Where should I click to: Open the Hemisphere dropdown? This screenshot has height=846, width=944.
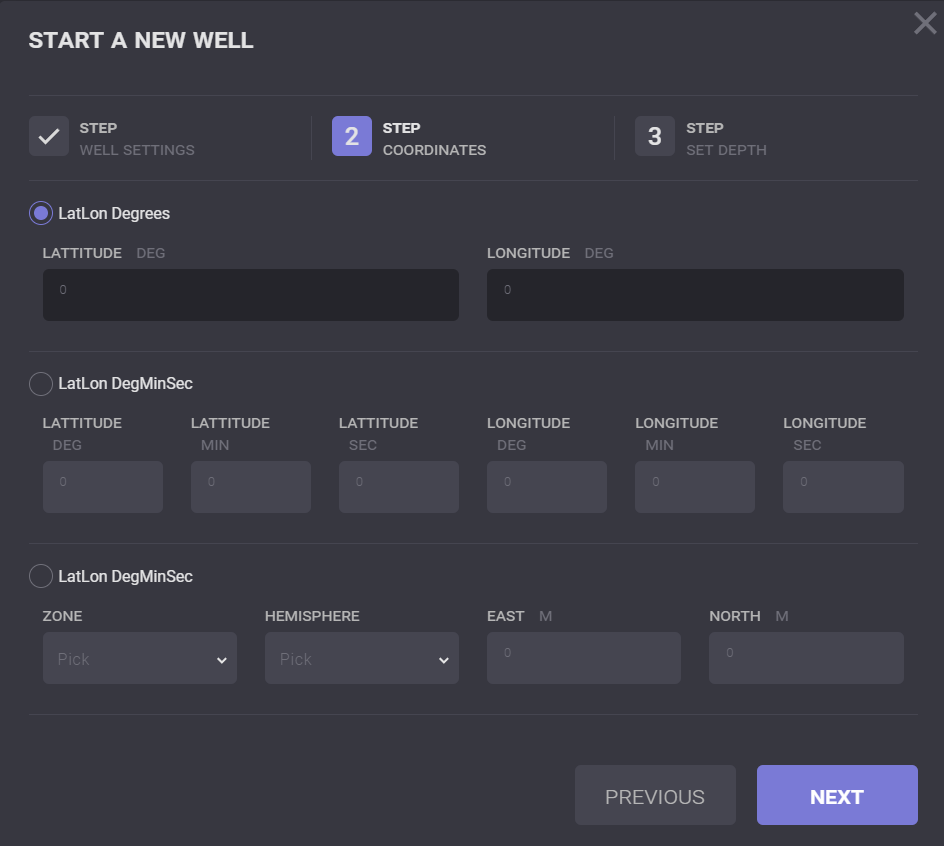tap(361, 658)
